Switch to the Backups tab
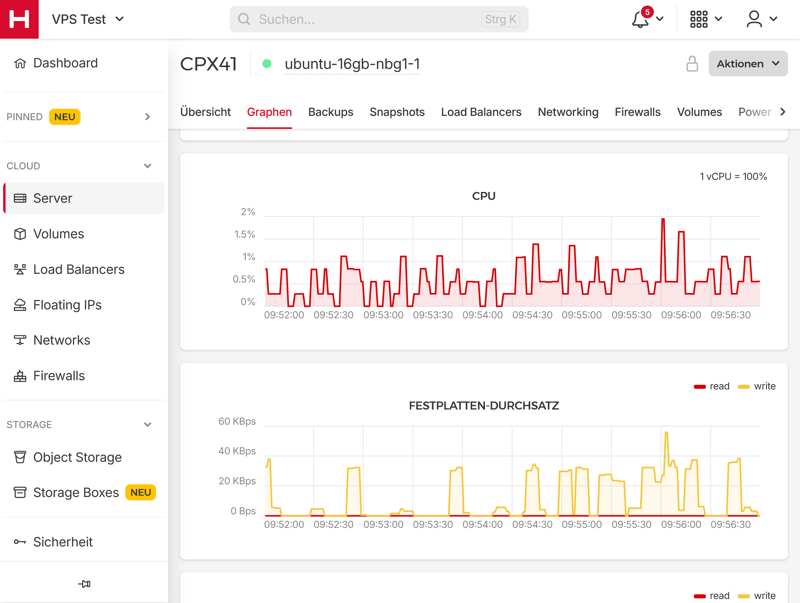 [330, 112]
